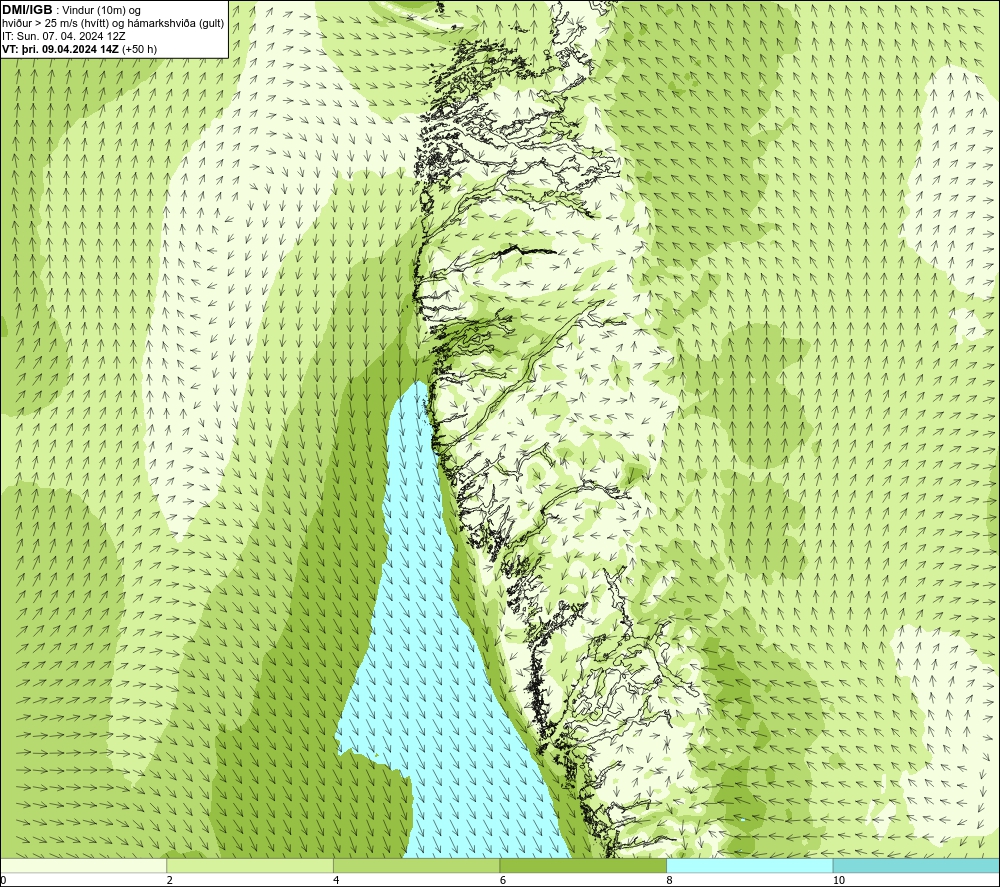Click the '2' scale label
This screenshot has width=1000, height=887.
(x=170, y=880)
